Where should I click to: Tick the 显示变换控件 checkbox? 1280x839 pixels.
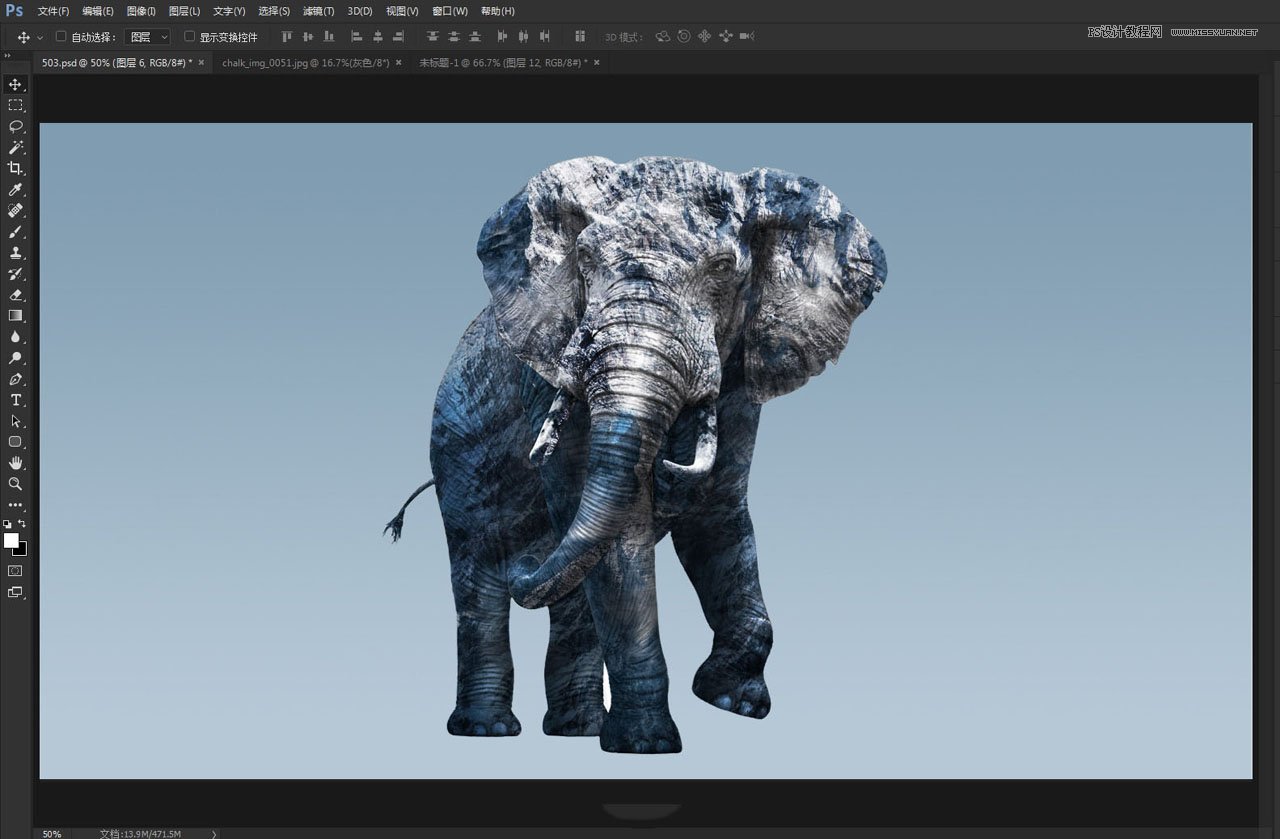click(189, 37)
